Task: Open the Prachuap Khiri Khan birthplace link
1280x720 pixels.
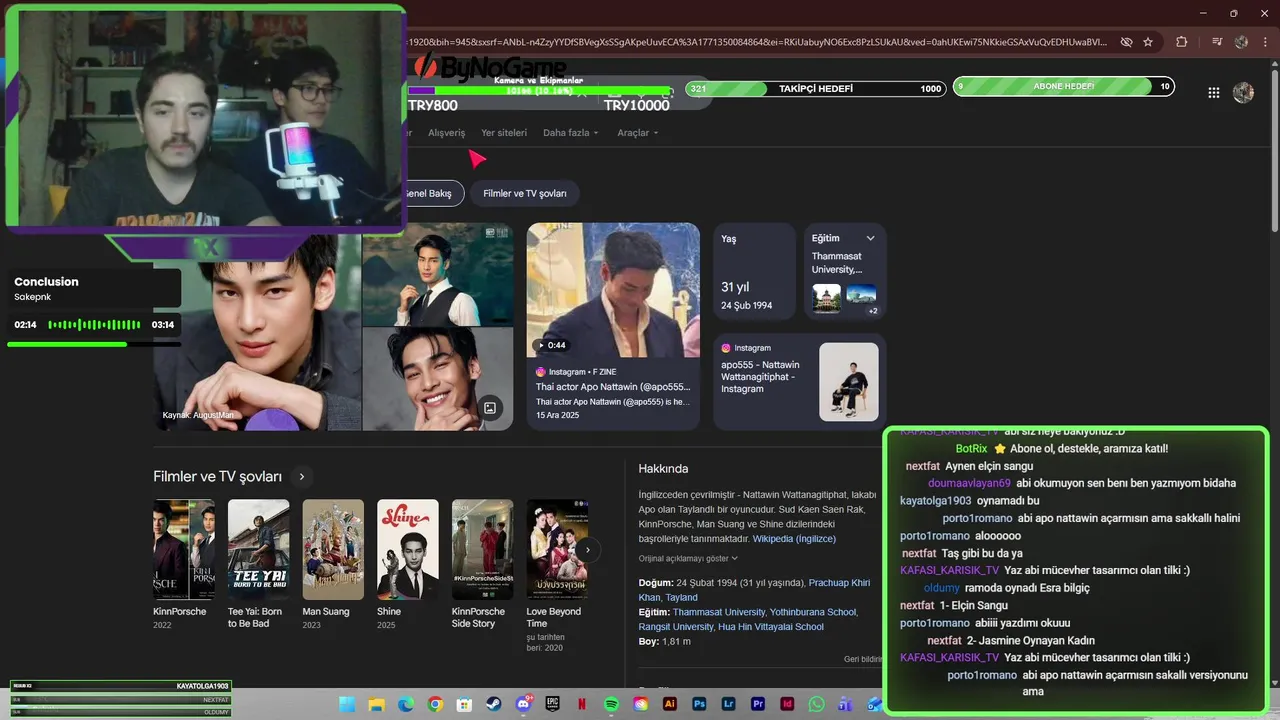Action: pyautogui.click(x=755, y=589)
